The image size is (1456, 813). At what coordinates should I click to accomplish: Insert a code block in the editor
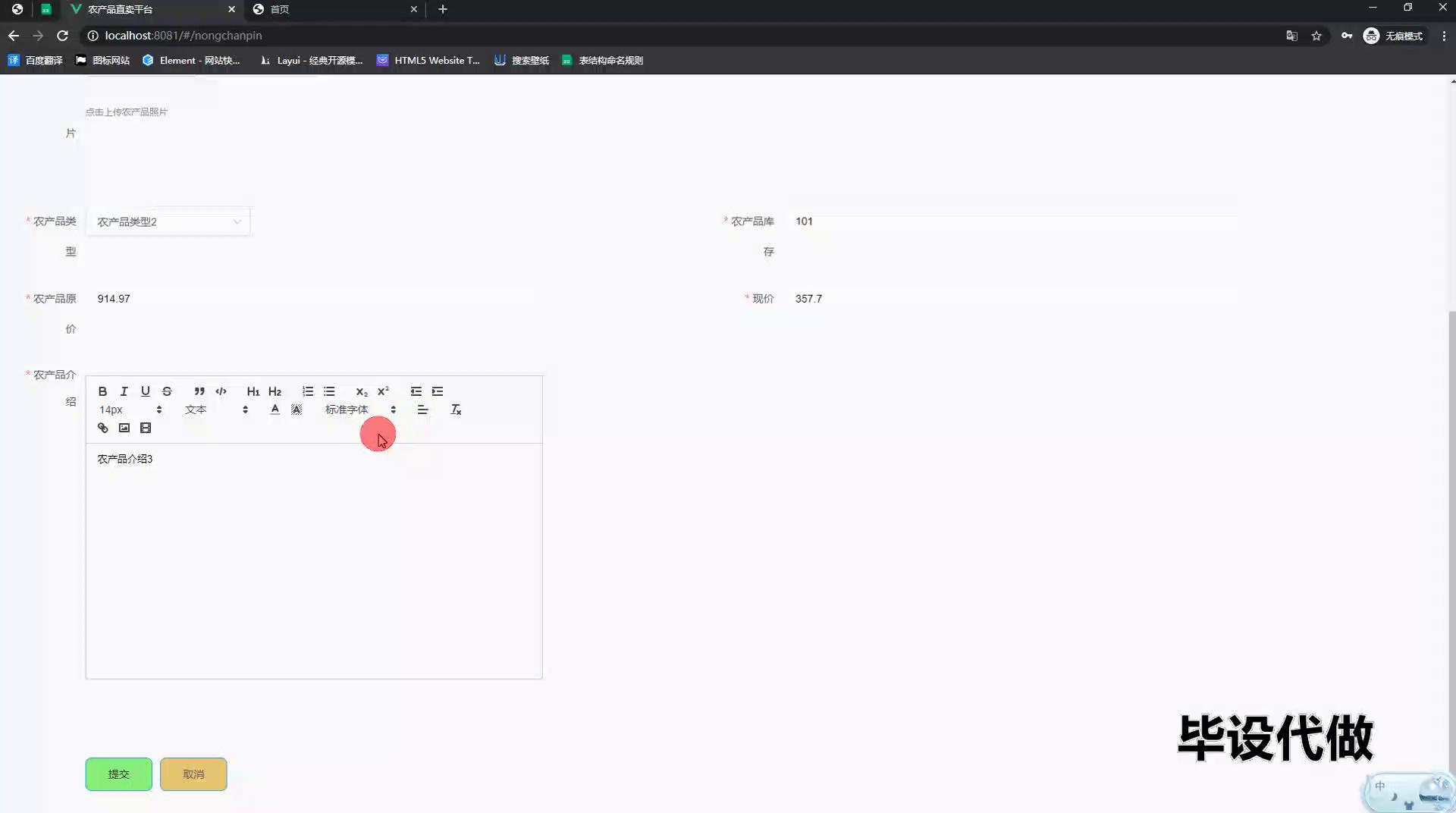(221, 391)
